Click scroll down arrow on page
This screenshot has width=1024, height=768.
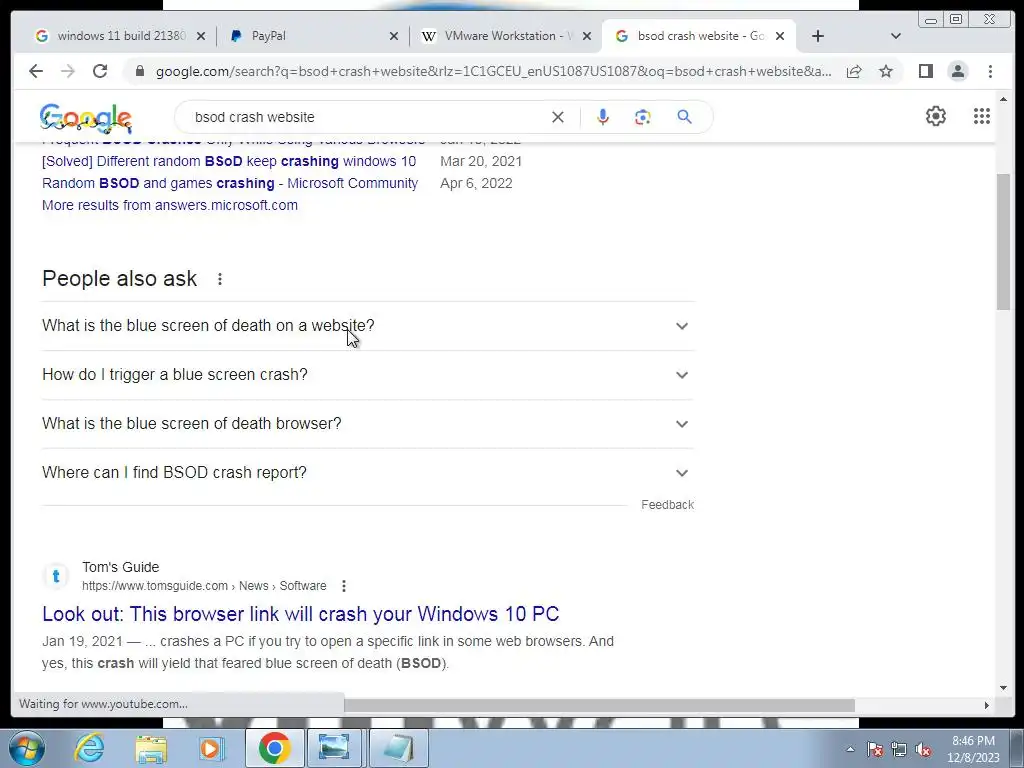click(1004, 688)
